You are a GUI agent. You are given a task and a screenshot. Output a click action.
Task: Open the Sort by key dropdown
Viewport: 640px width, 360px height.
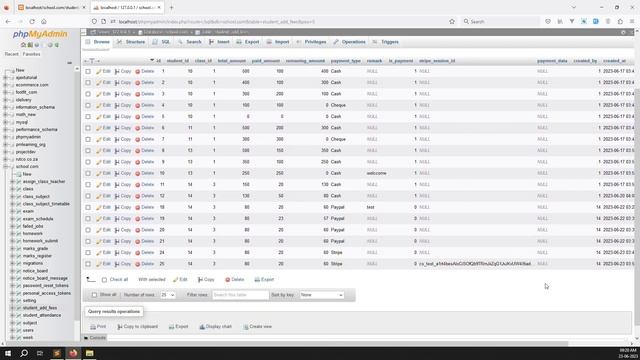[x=322, y=295]
